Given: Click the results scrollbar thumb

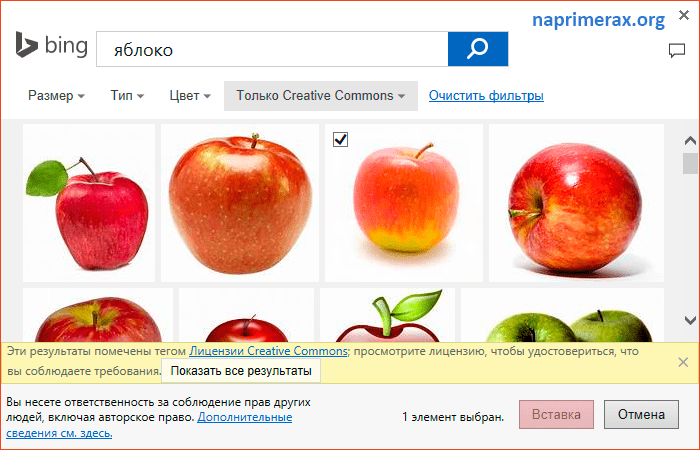Looking at the screenshot, I should coord(690,163).
